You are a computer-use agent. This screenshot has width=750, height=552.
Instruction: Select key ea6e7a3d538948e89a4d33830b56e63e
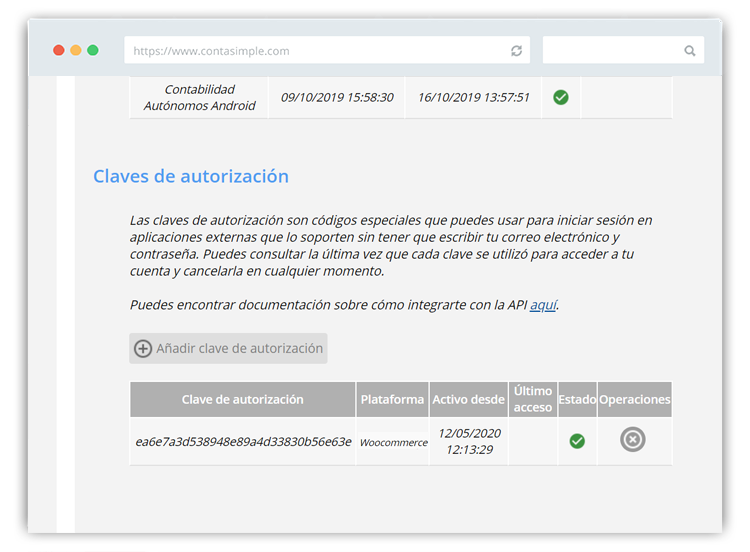click(243, 442)
